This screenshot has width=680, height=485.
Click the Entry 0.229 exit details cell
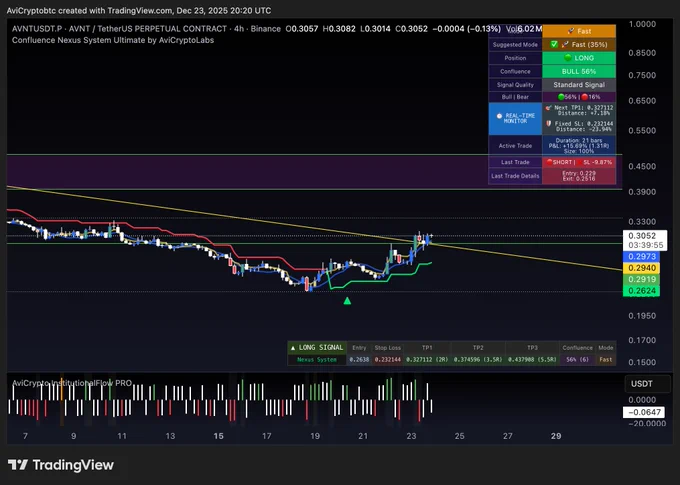point(579,176)
